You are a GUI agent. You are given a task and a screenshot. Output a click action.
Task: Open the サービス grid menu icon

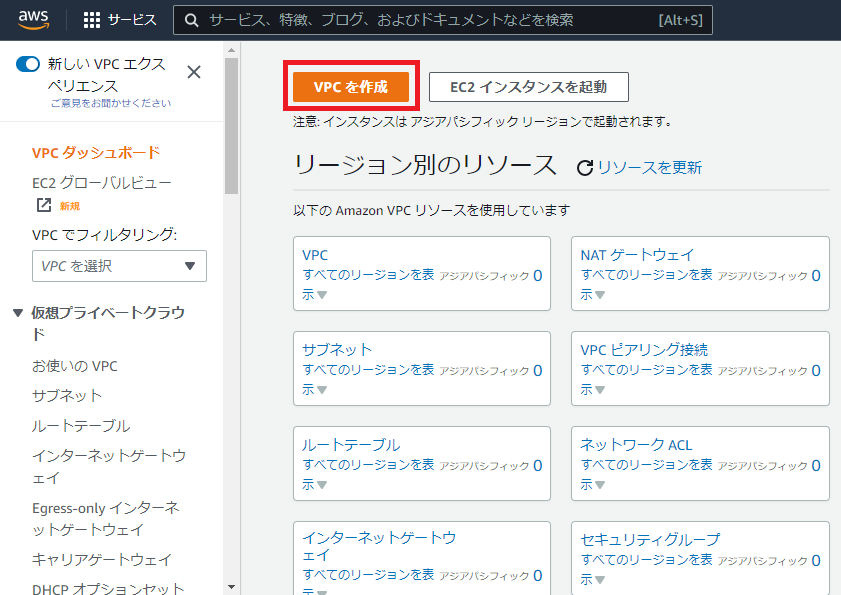point(92,20)
